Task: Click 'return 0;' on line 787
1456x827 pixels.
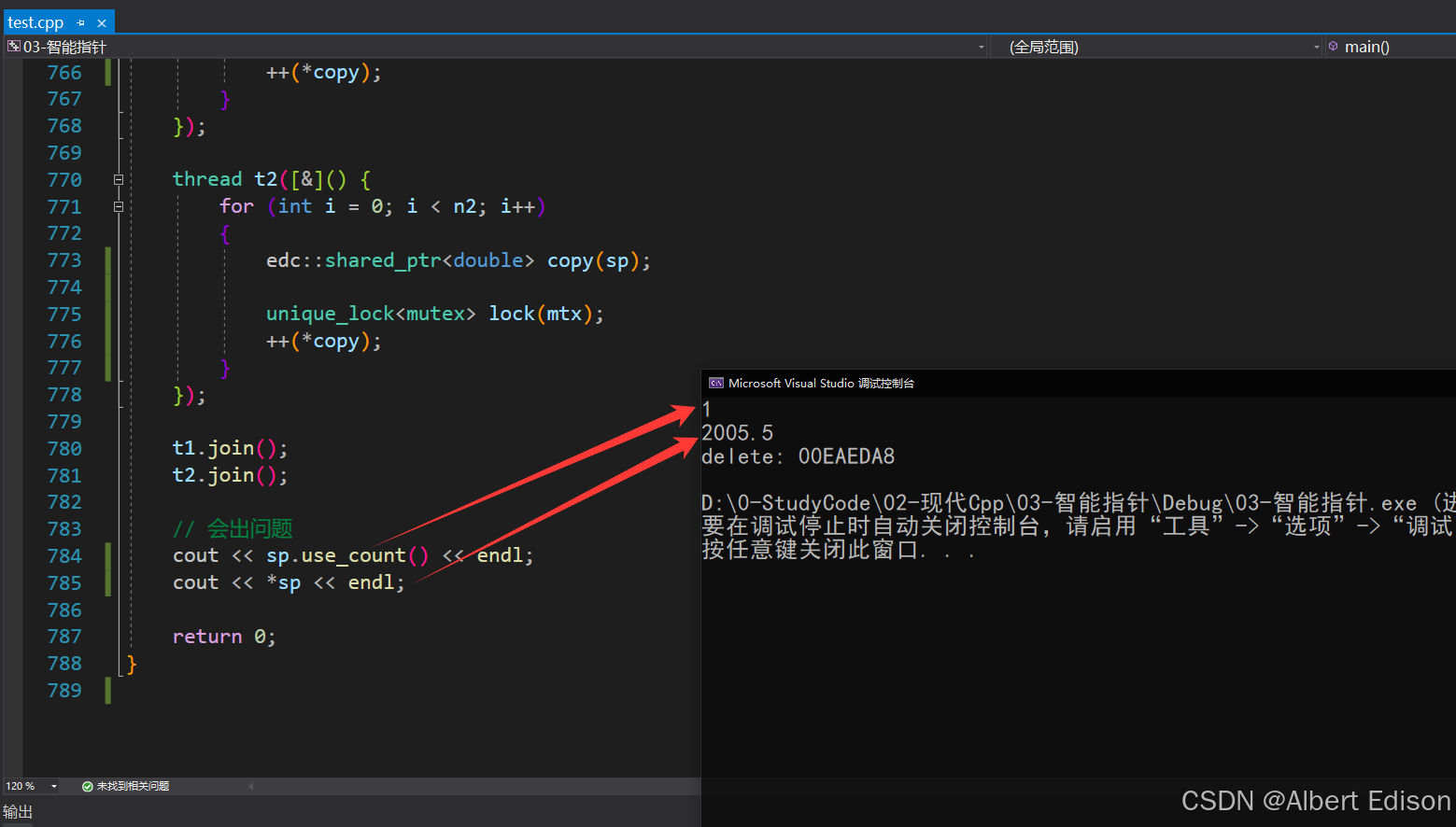Action: click(x=224, y=637)
